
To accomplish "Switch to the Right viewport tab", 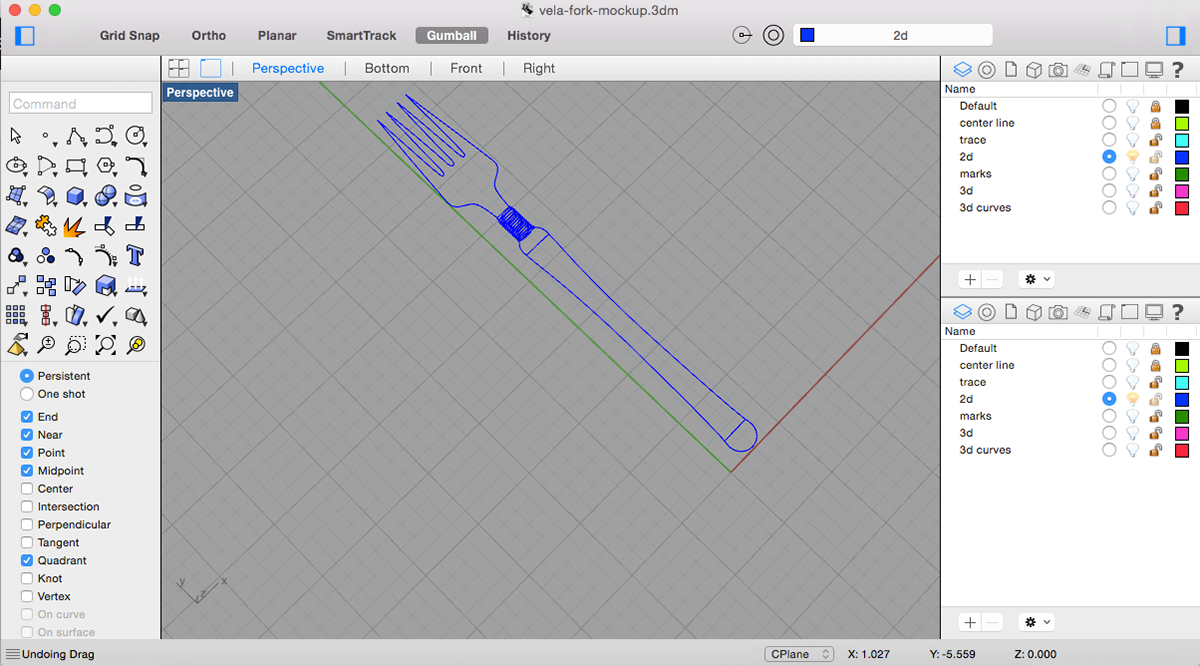I will (x=539, y=68).
